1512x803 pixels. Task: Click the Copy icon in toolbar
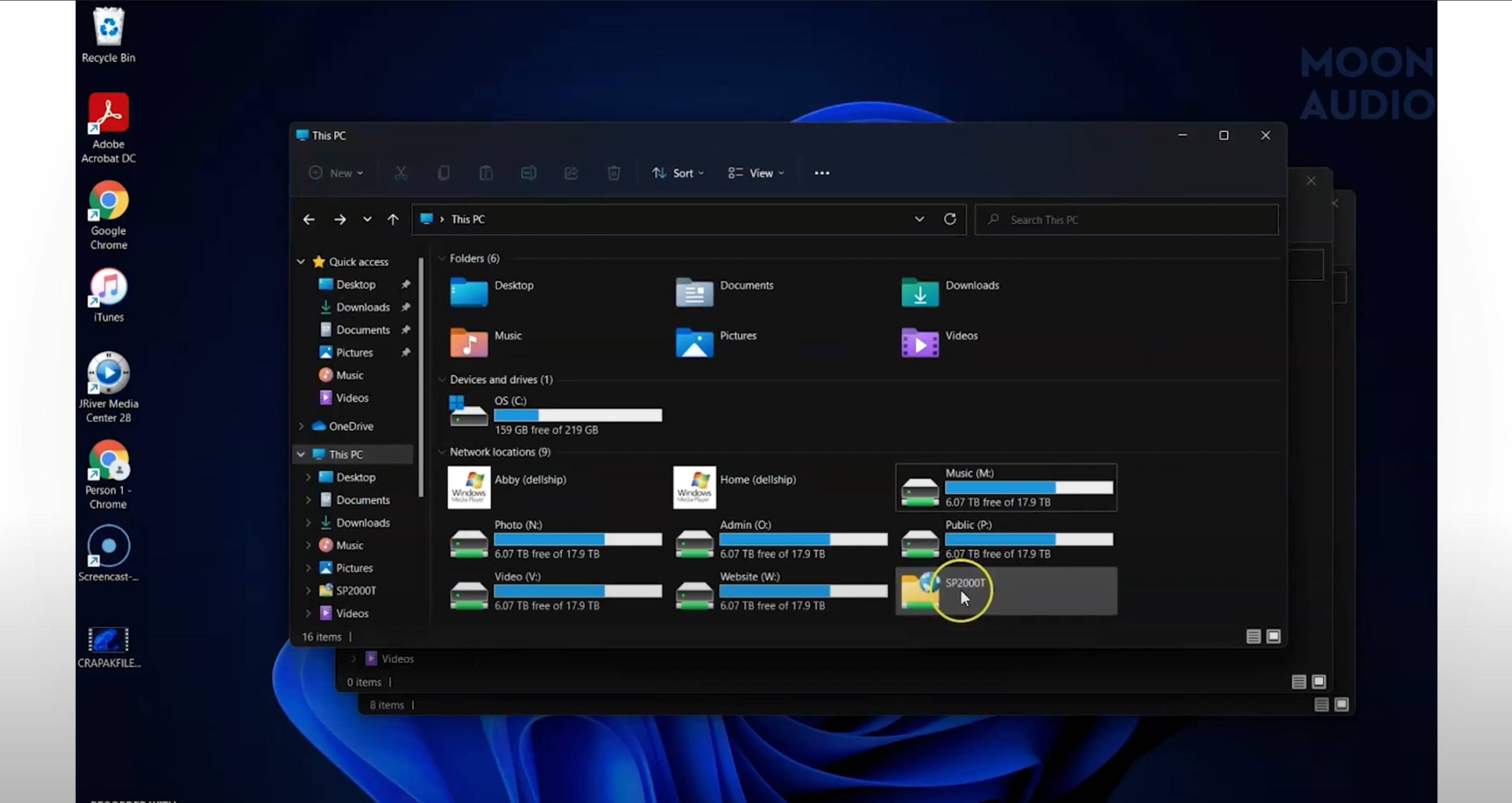443,173
